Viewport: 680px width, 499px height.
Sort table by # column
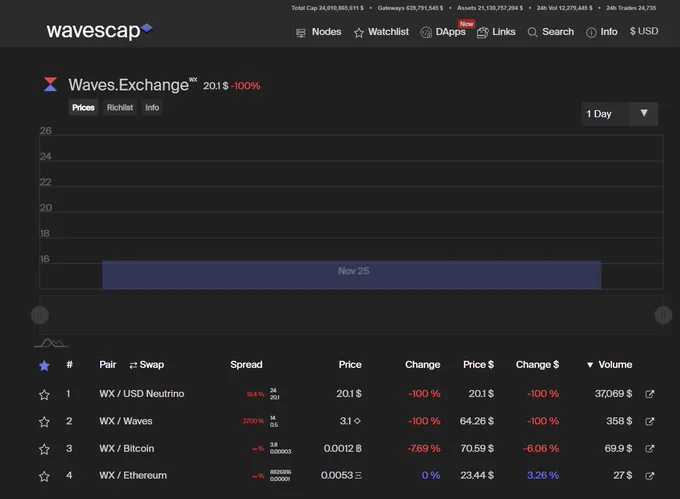click(x=69, y=365)
